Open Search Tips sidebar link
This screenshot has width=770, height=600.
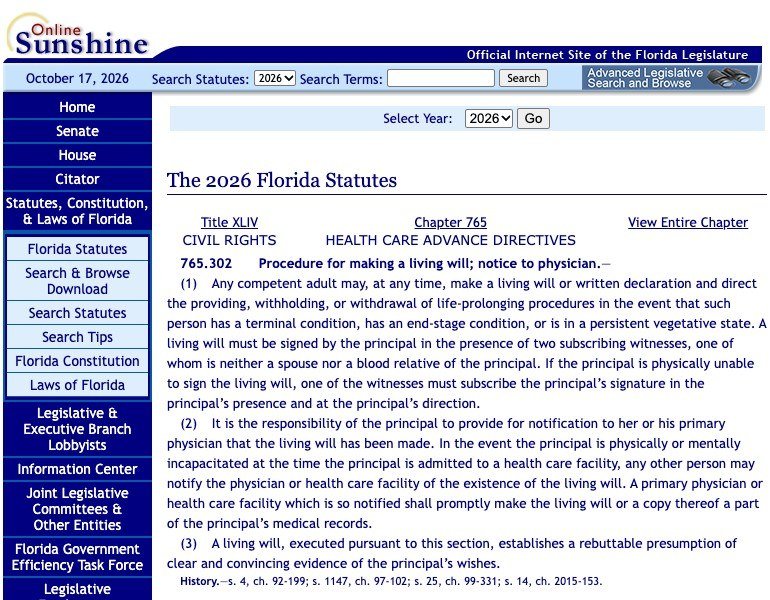[77, 337]
